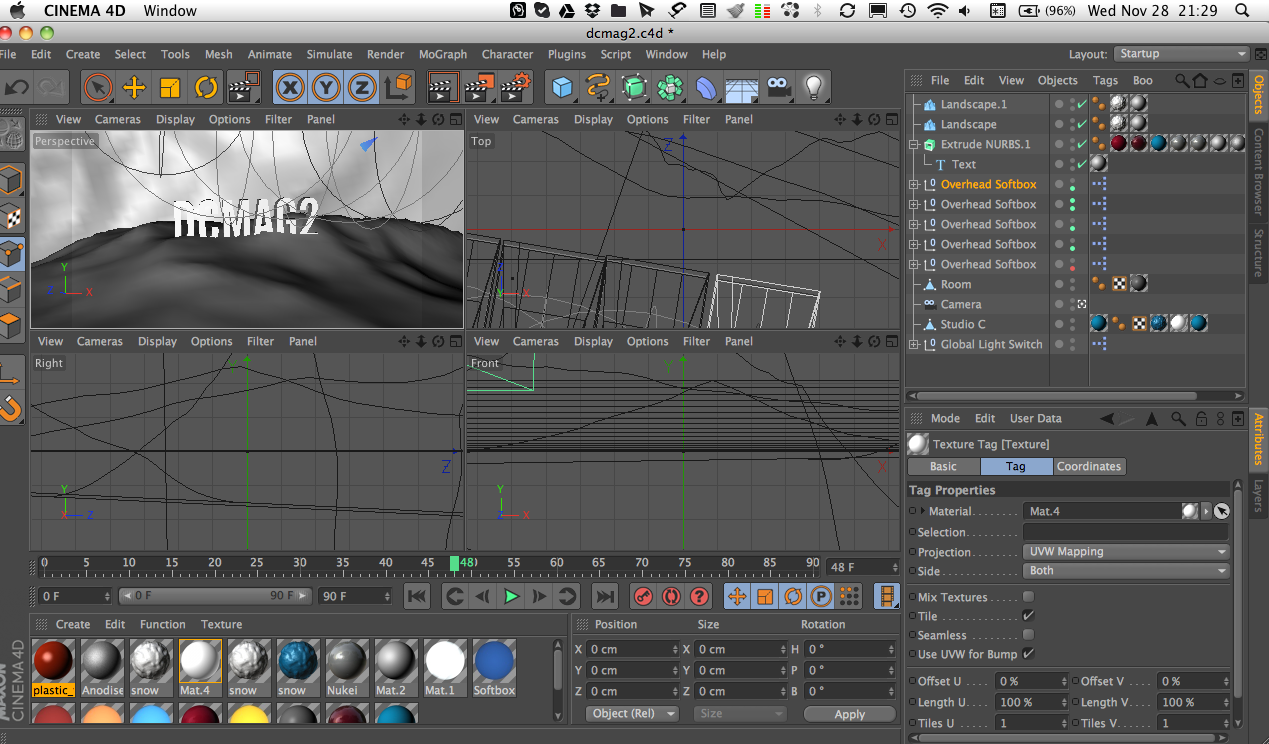
Task: Enable the Seamless checkbox
Action: click(x=1028, y=635)
